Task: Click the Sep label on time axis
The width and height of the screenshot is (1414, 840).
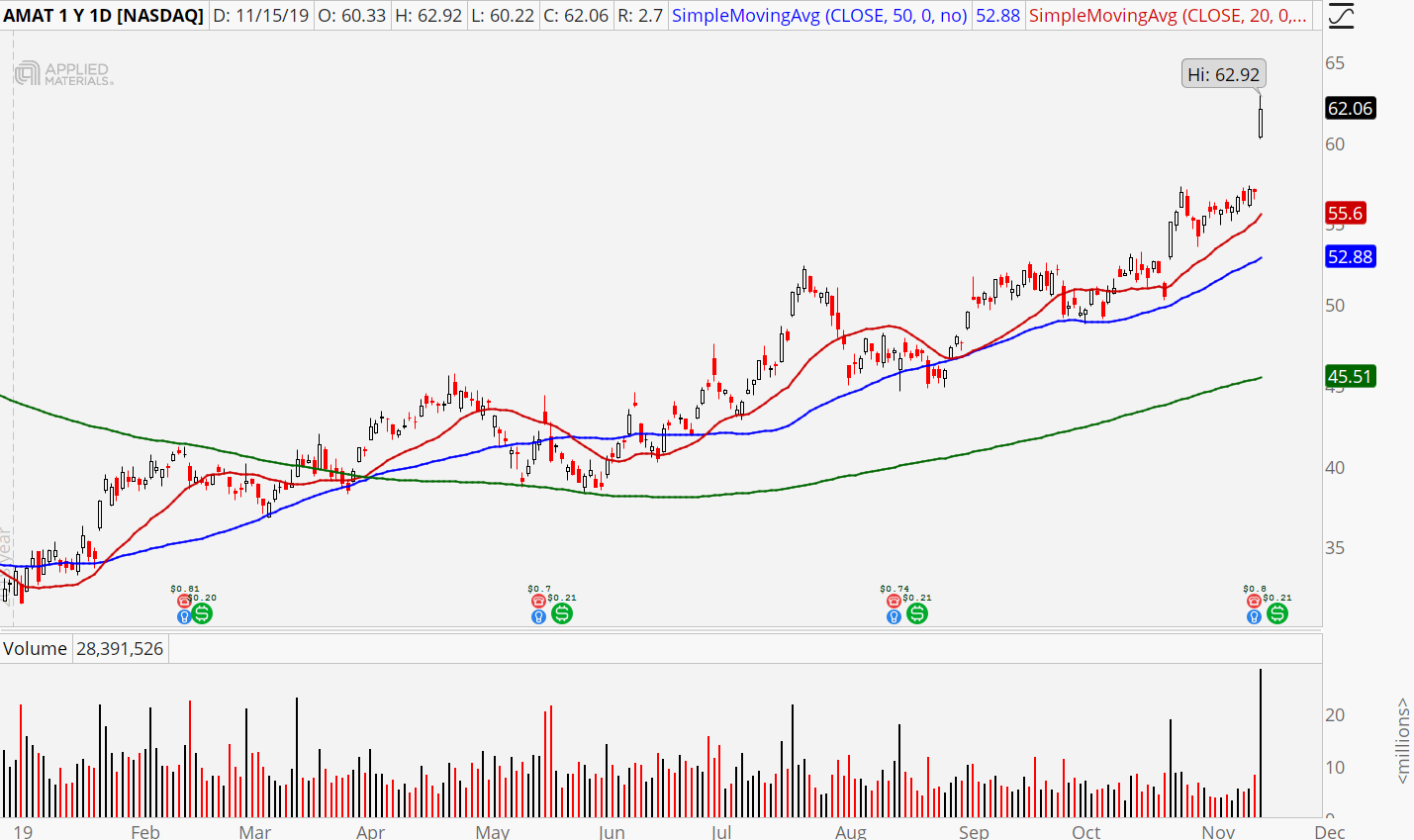Action: coord(974,831)
